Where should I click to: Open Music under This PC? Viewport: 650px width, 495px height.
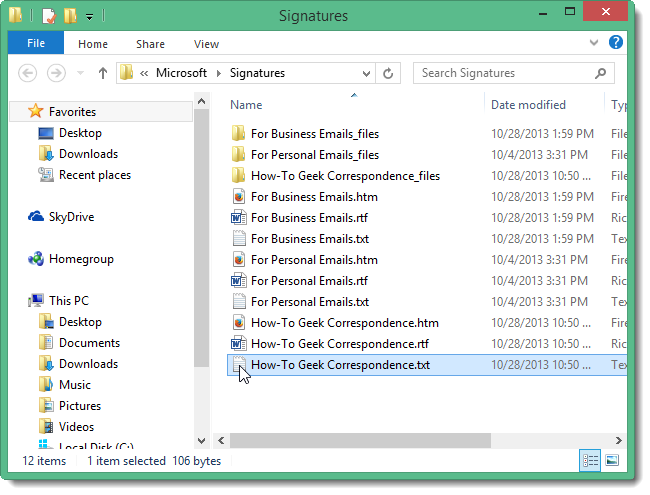pyautogui.click(x=75, y=385)
